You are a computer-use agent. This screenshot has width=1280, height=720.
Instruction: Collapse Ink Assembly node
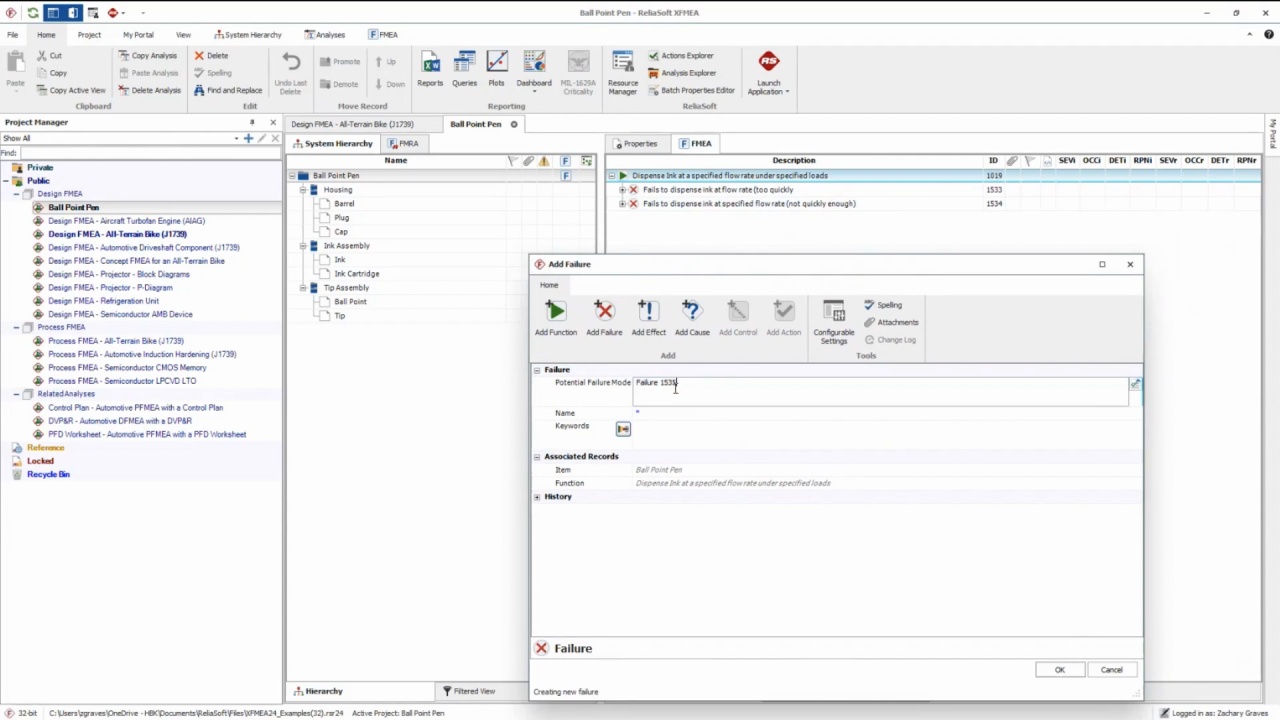(x=302, y=246)
